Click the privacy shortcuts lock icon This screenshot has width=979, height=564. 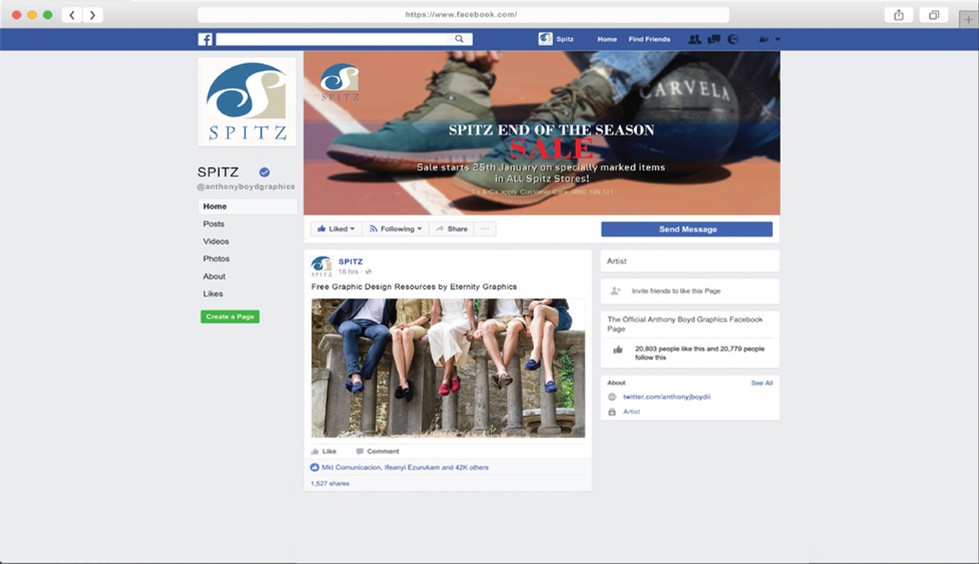click(763, 39)
